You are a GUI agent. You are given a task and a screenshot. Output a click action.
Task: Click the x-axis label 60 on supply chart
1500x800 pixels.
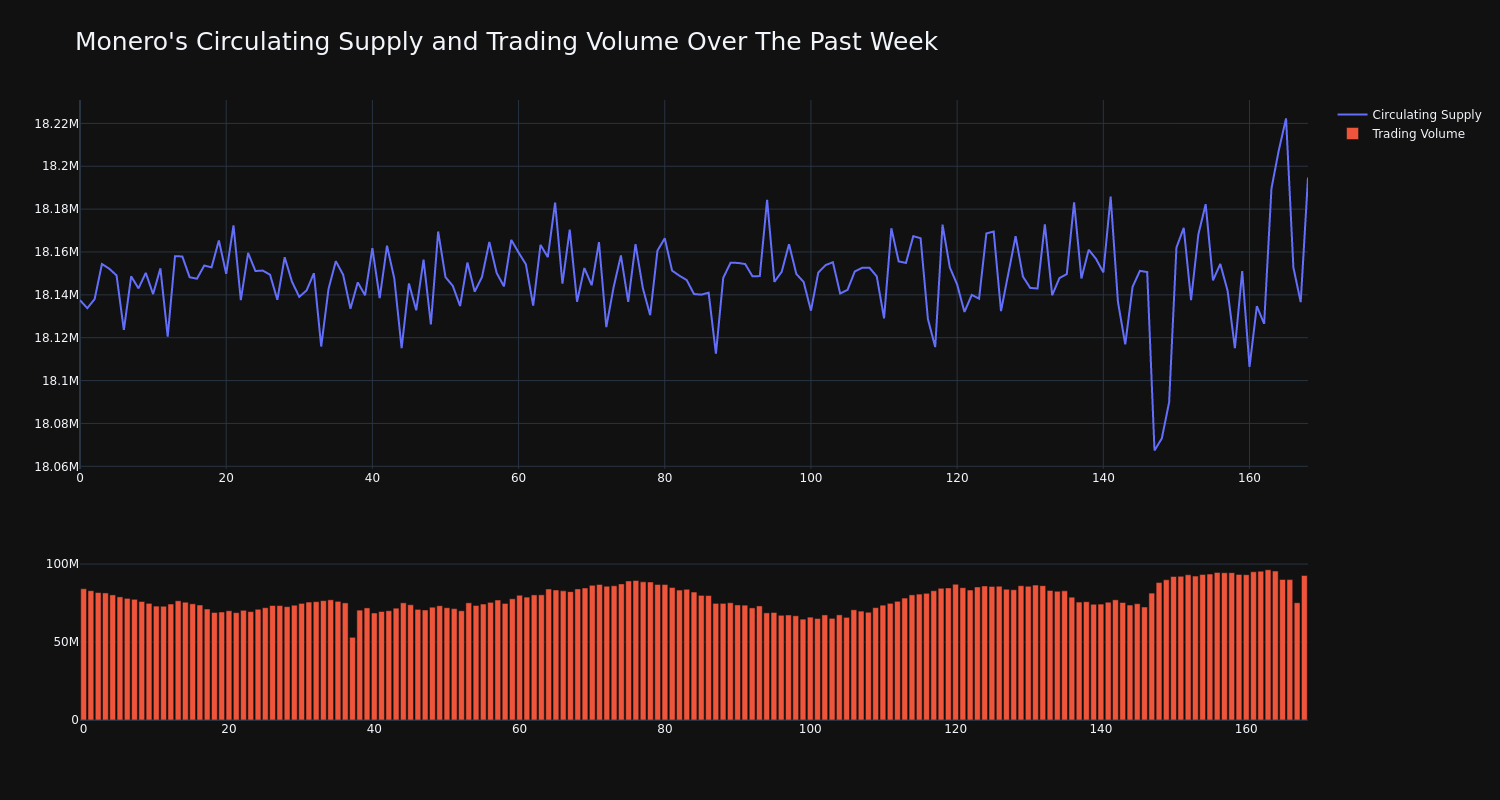pyautogui.click(x=518, y=478)
